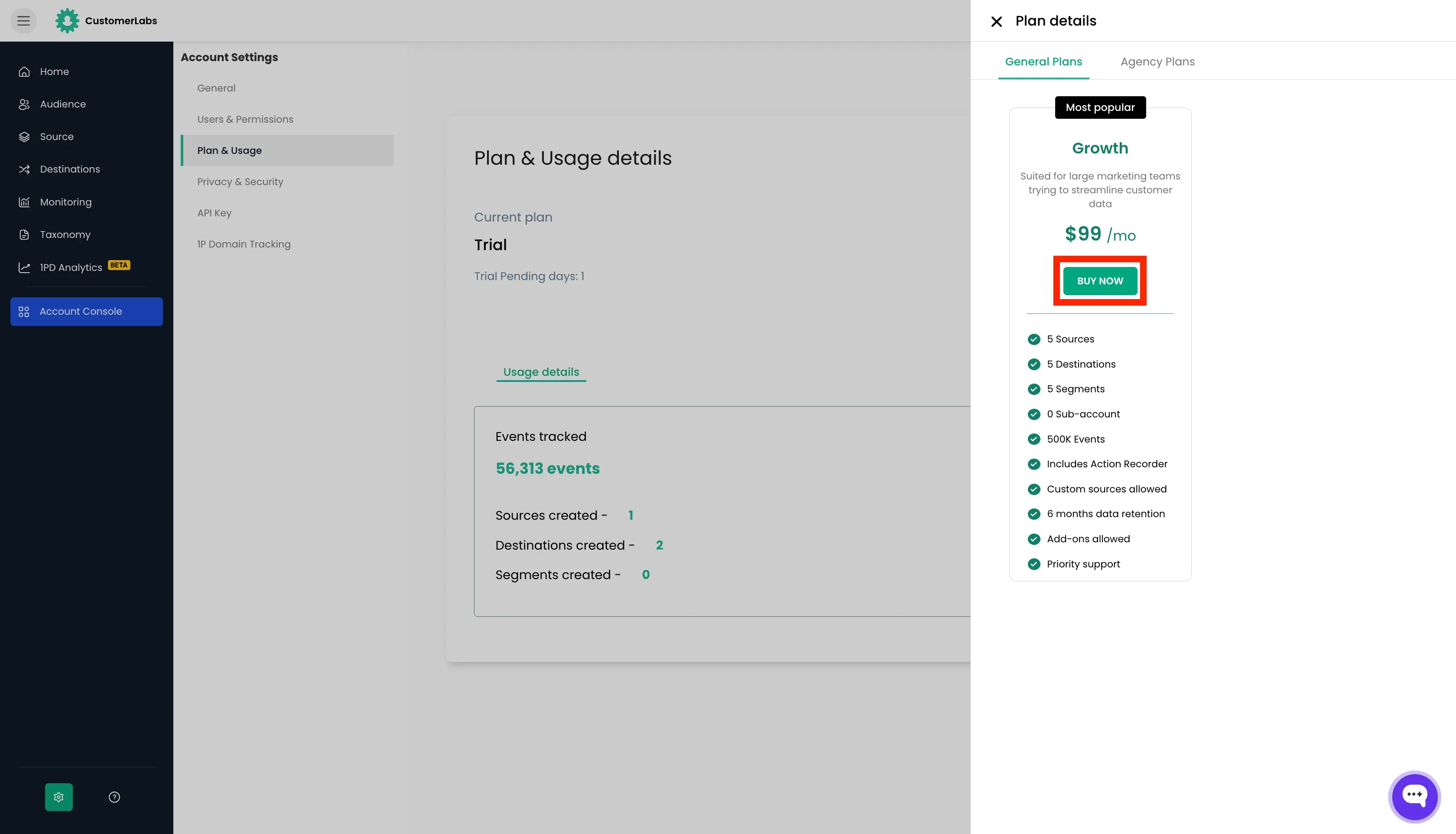Click the CustomerLabs gear logo
This screenshot has height=834, width=1456.
(67, 21)
